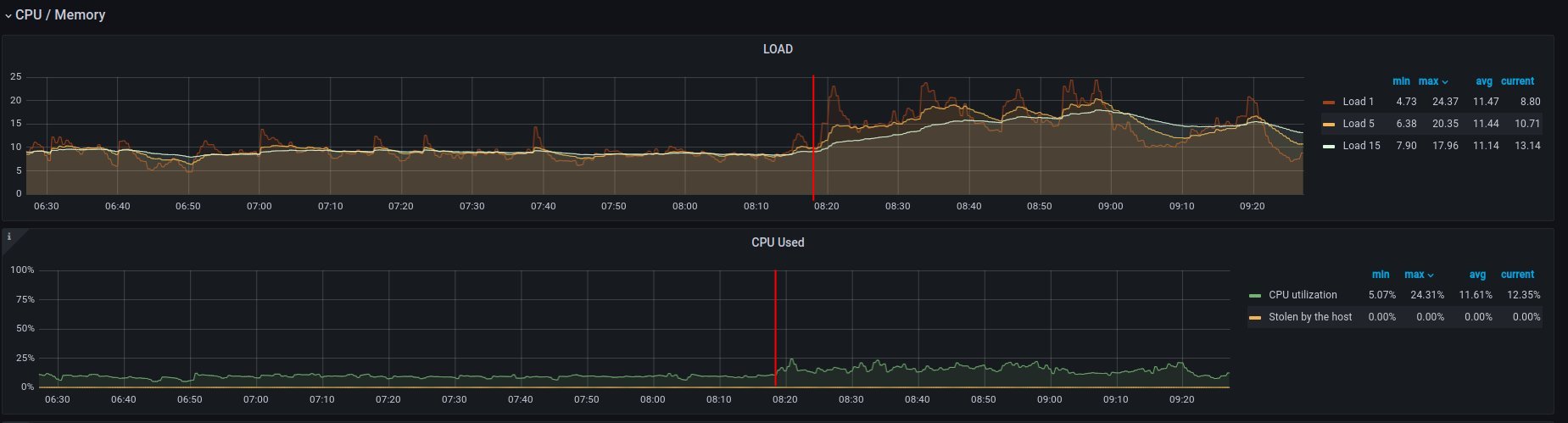The width and height of the screenshot is (1568, 423).
Task: Sort CPU Used legend by current column
Action: (x=1517, y=275)
